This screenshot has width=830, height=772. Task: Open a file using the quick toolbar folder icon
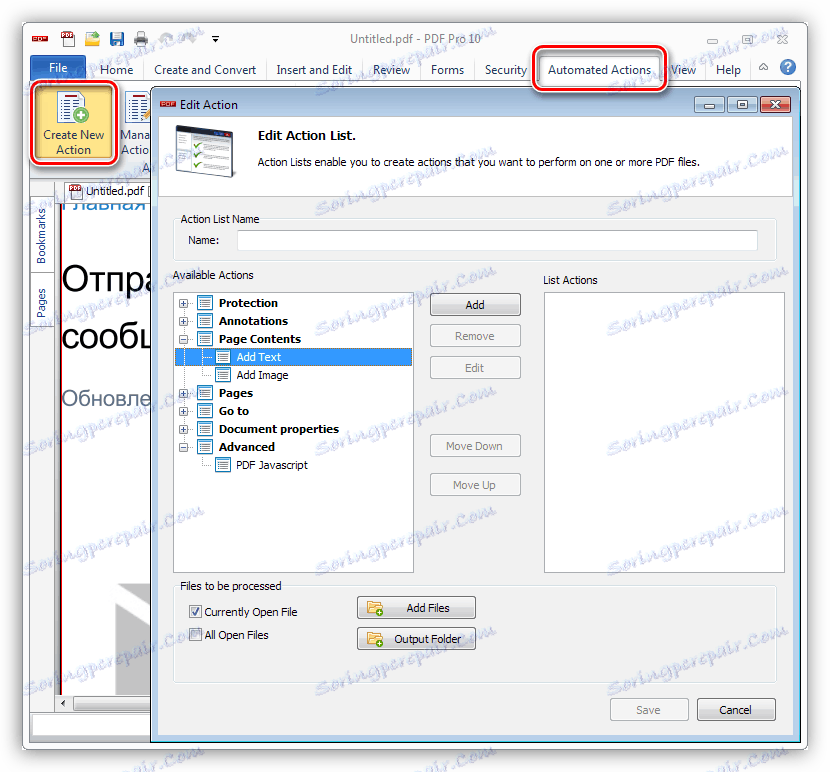(93, 39)
